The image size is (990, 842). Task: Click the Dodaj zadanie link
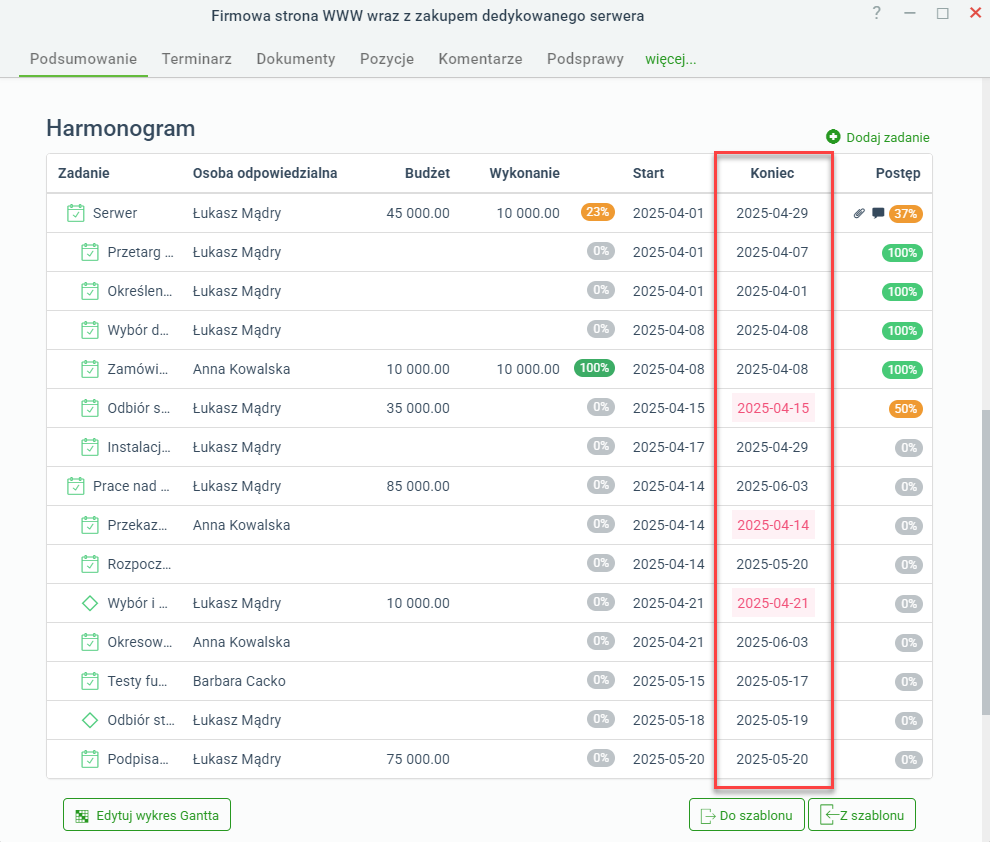(x=888, y=138)
